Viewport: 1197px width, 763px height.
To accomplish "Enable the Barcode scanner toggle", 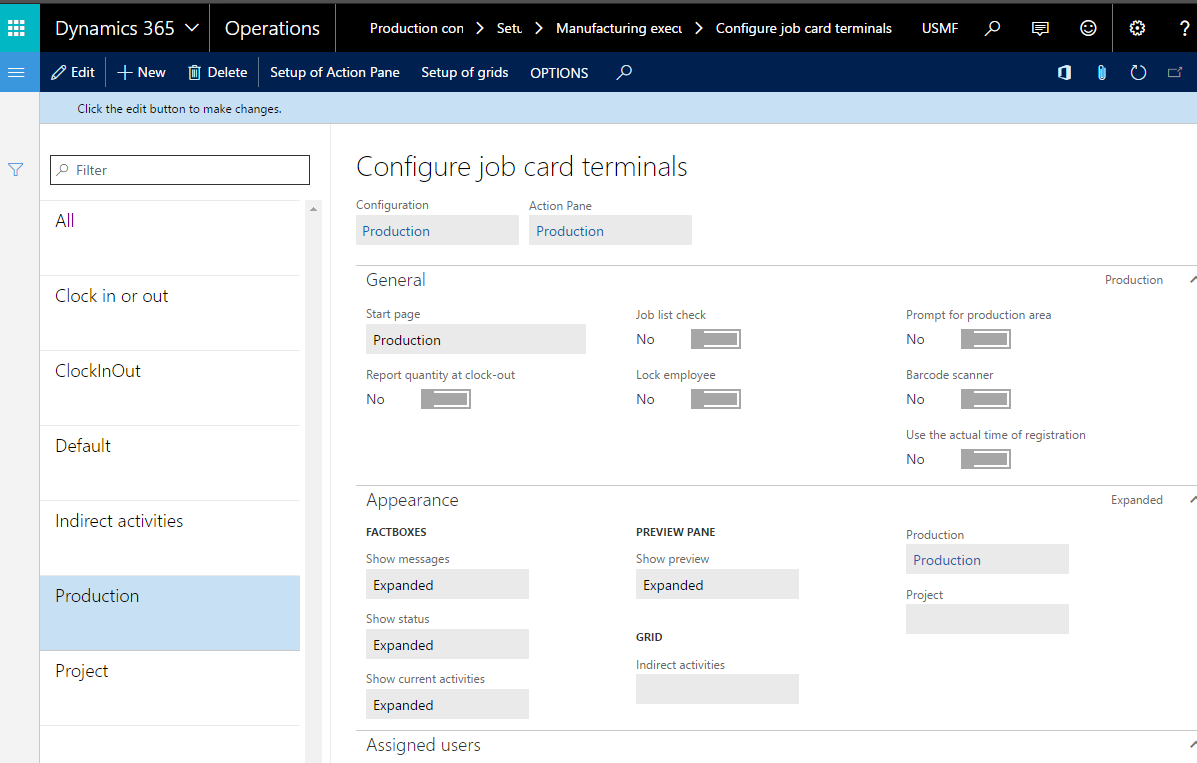I will pos(985,398).
